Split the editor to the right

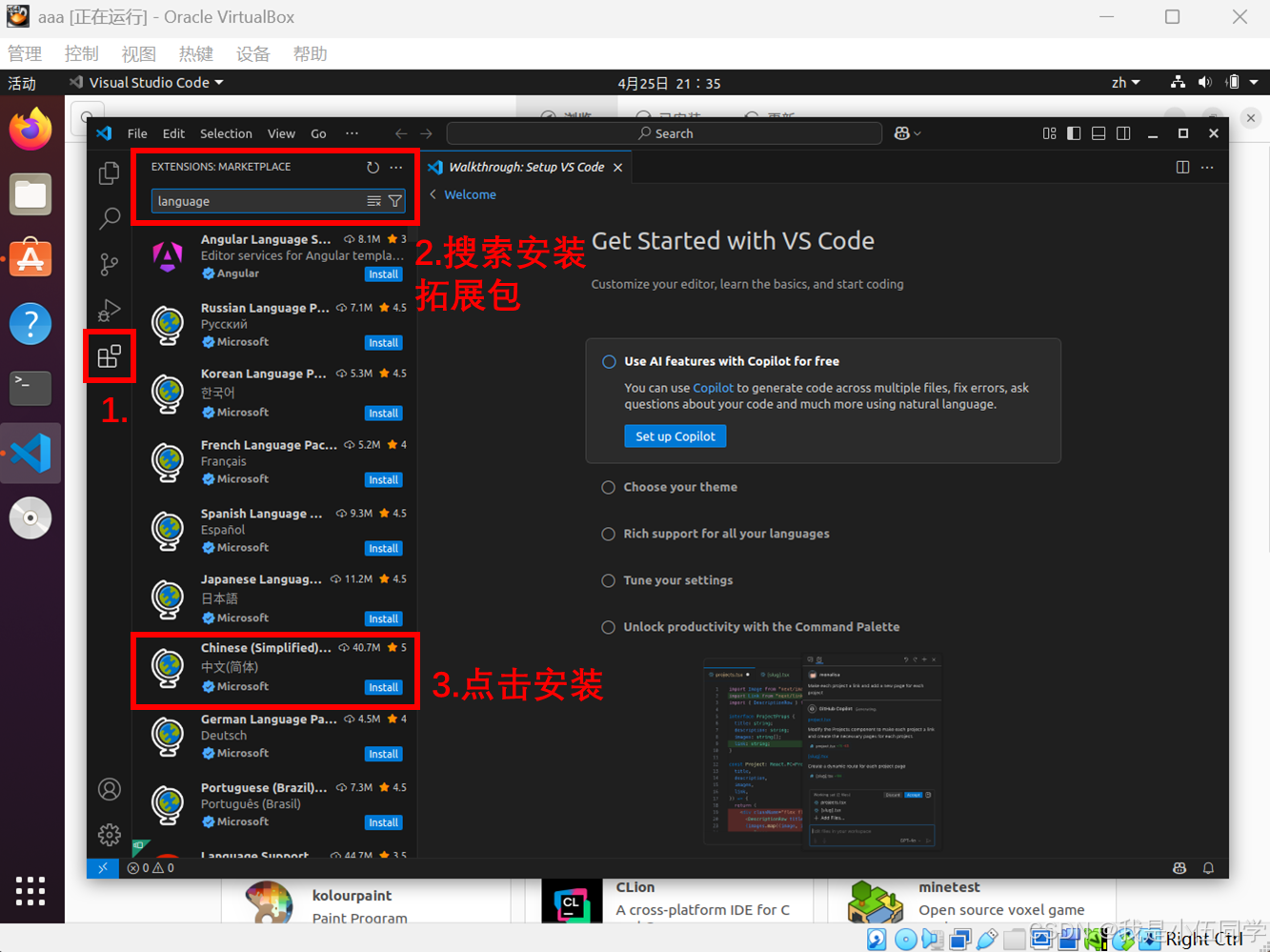click(x=1182, y=167)
